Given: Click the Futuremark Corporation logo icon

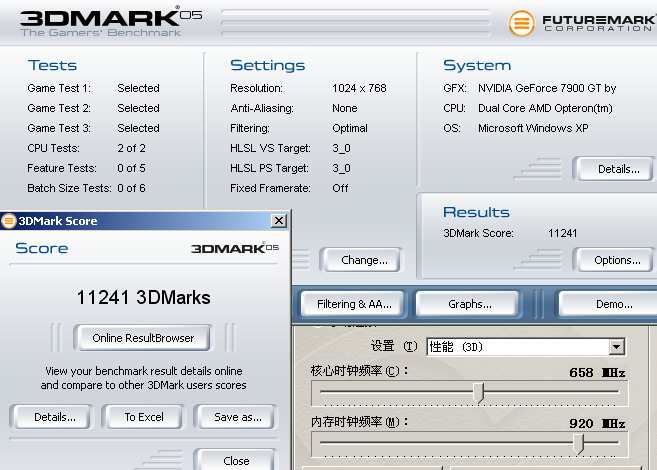Looking at the screenshot, I should pyautogui.click(x=521, y=23).
